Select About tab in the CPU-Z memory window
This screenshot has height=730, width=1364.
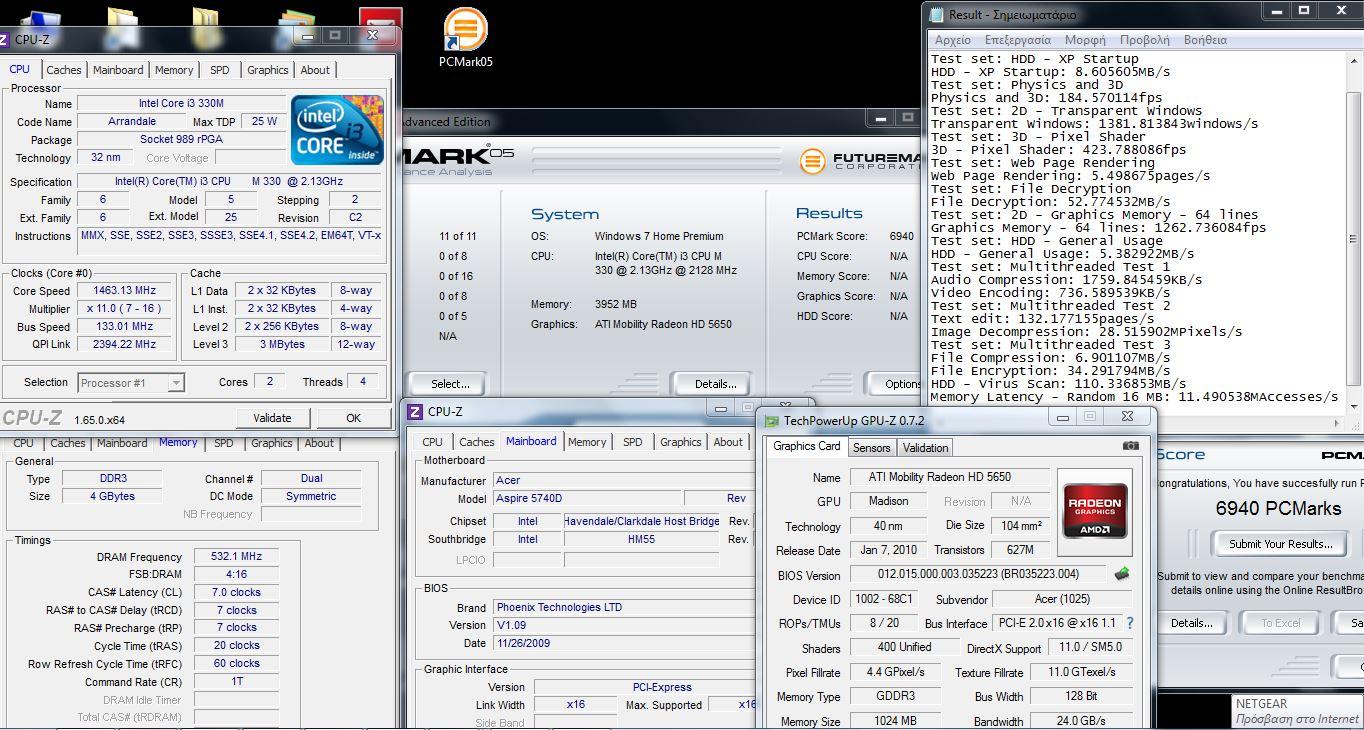tap(319, 443)
